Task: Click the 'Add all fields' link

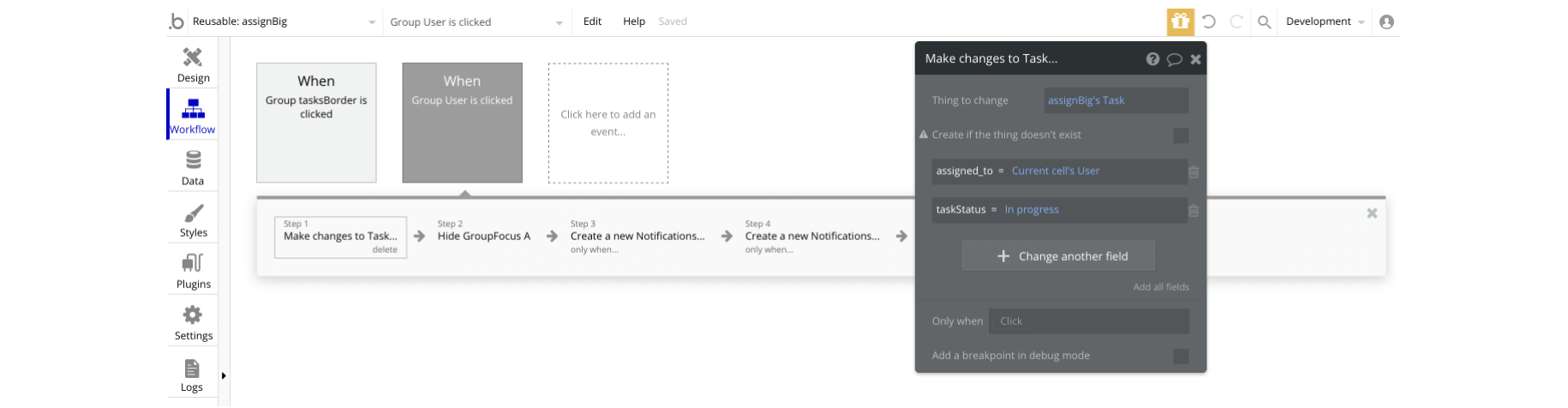Action: coord(1160,287)
